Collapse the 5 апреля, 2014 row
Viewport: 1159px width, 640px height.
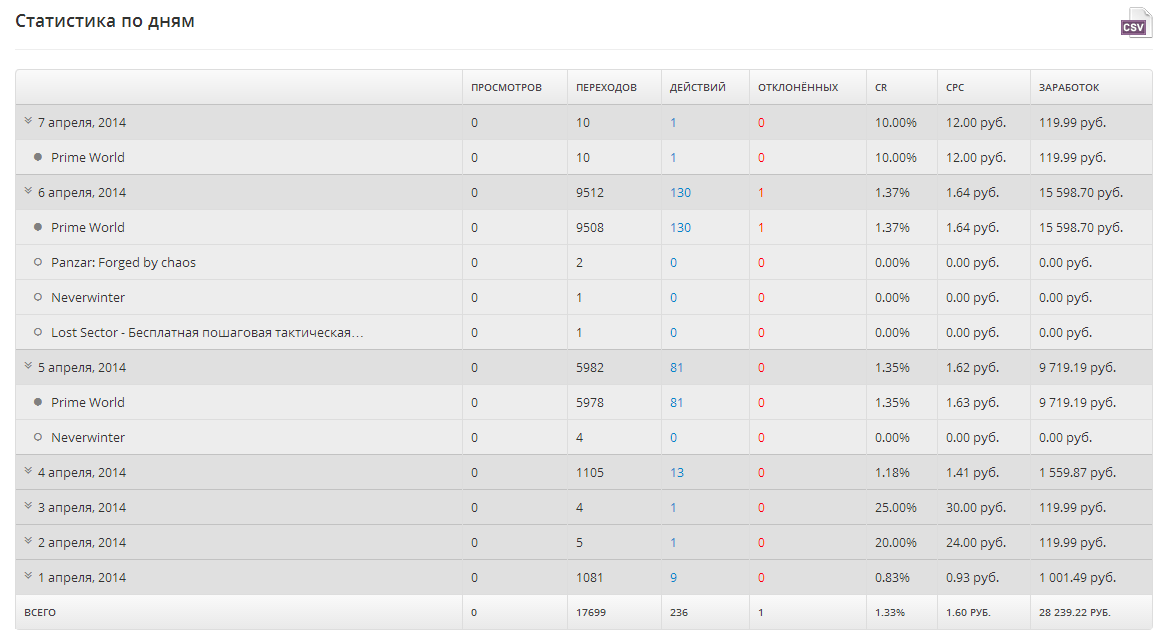(29, 367)
